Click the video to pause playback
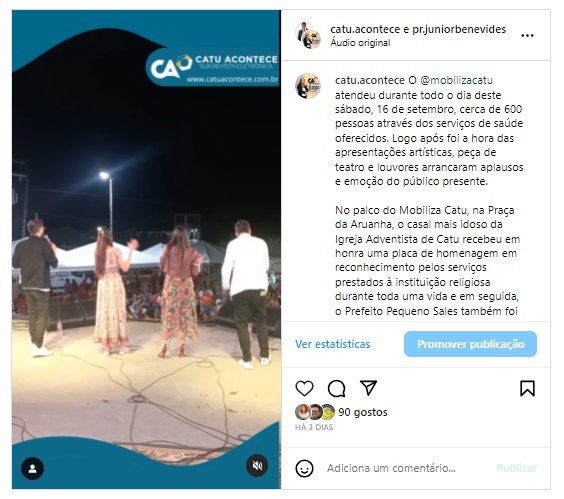This screenshot has height=499, width=564. [x=146, y=249]
